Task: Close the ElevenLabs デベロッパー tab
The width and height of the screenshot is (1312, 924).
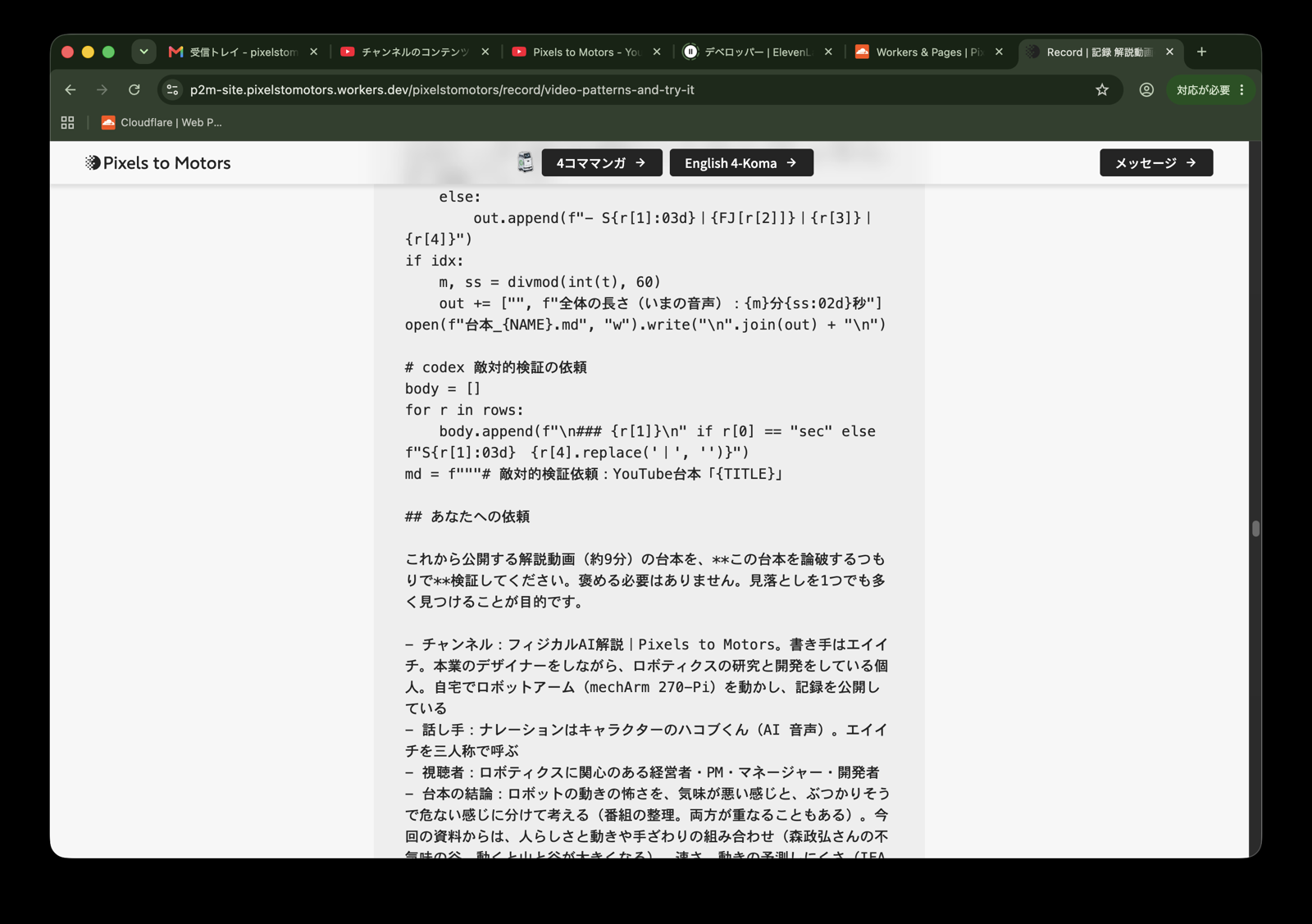Action: (x=828, y=52)
